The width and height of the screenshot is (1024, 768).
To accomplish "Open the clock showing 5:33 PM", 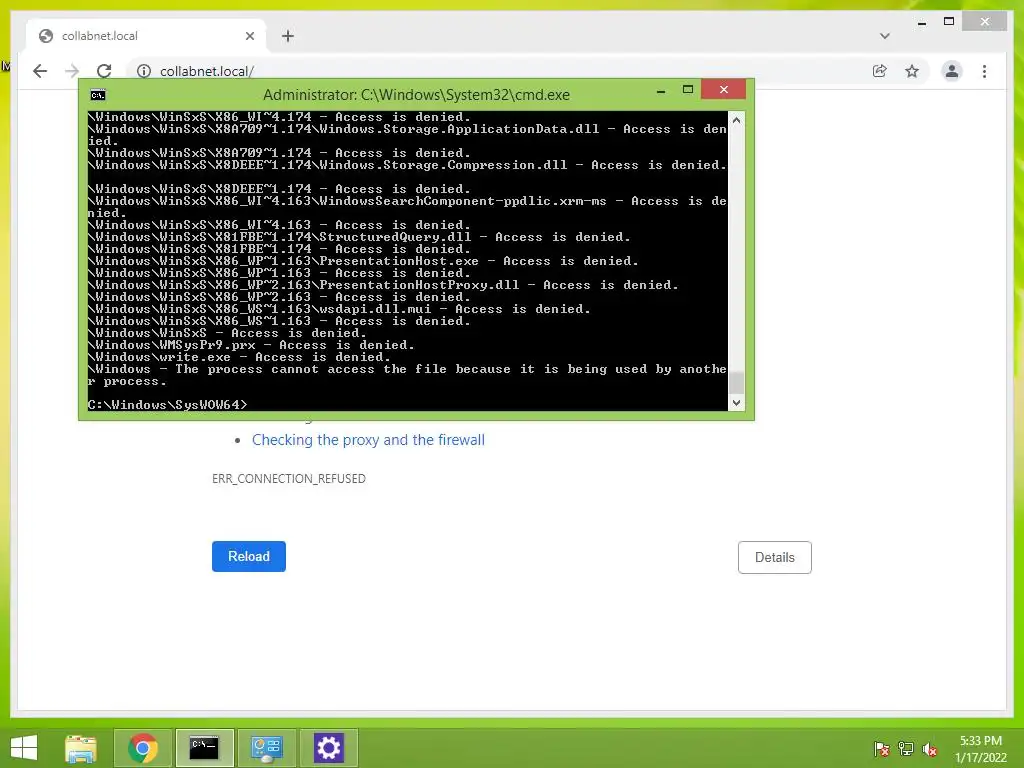I will point(980,749).
